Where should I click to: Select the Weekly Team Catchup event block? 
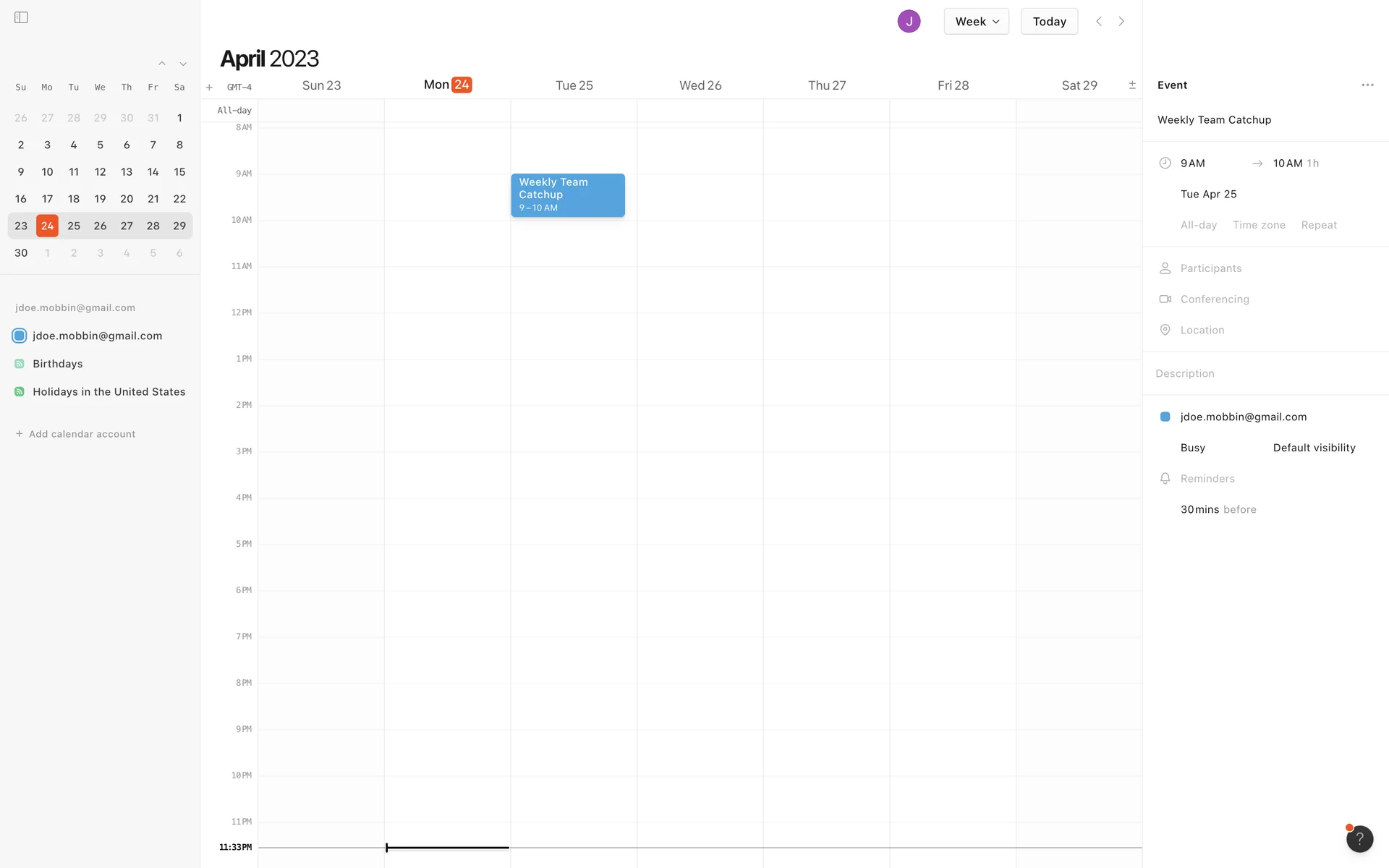coord(567,195)
